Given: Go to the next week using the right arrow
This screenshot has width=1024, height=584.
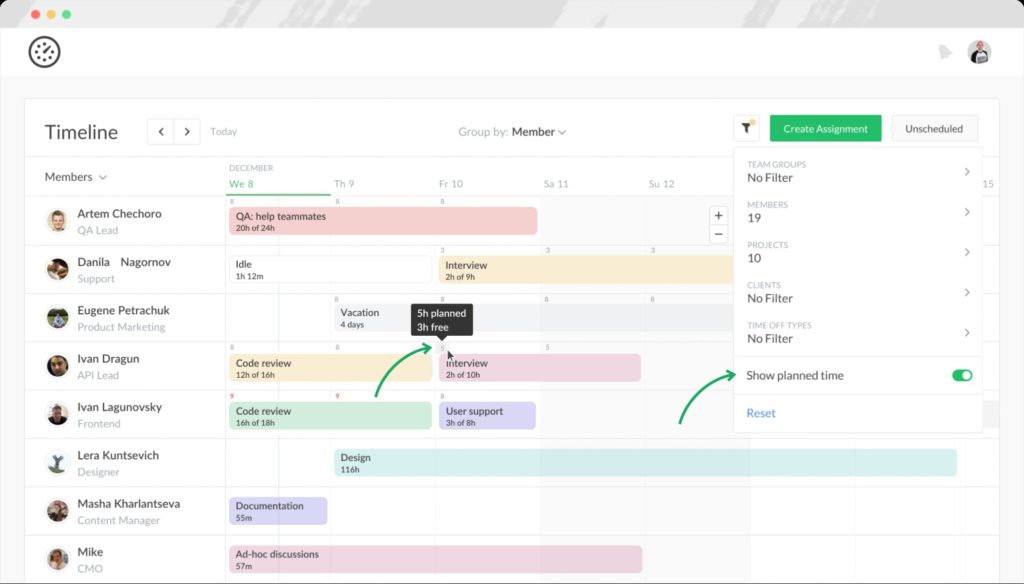Looking at the screenshot, I should point(188,131).
